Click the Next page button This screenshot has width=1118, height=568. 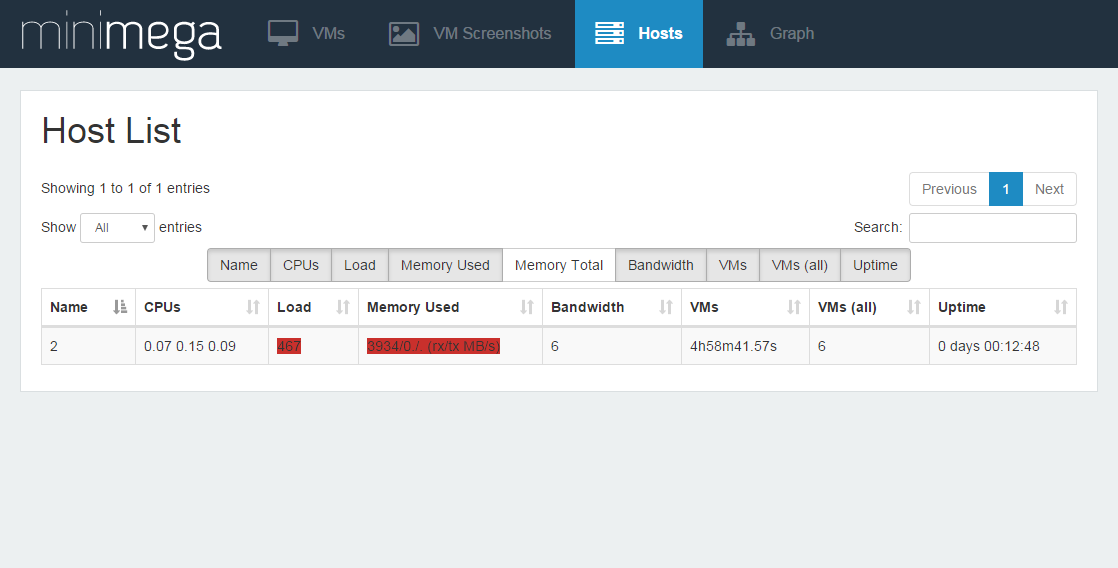point(1049,189)
